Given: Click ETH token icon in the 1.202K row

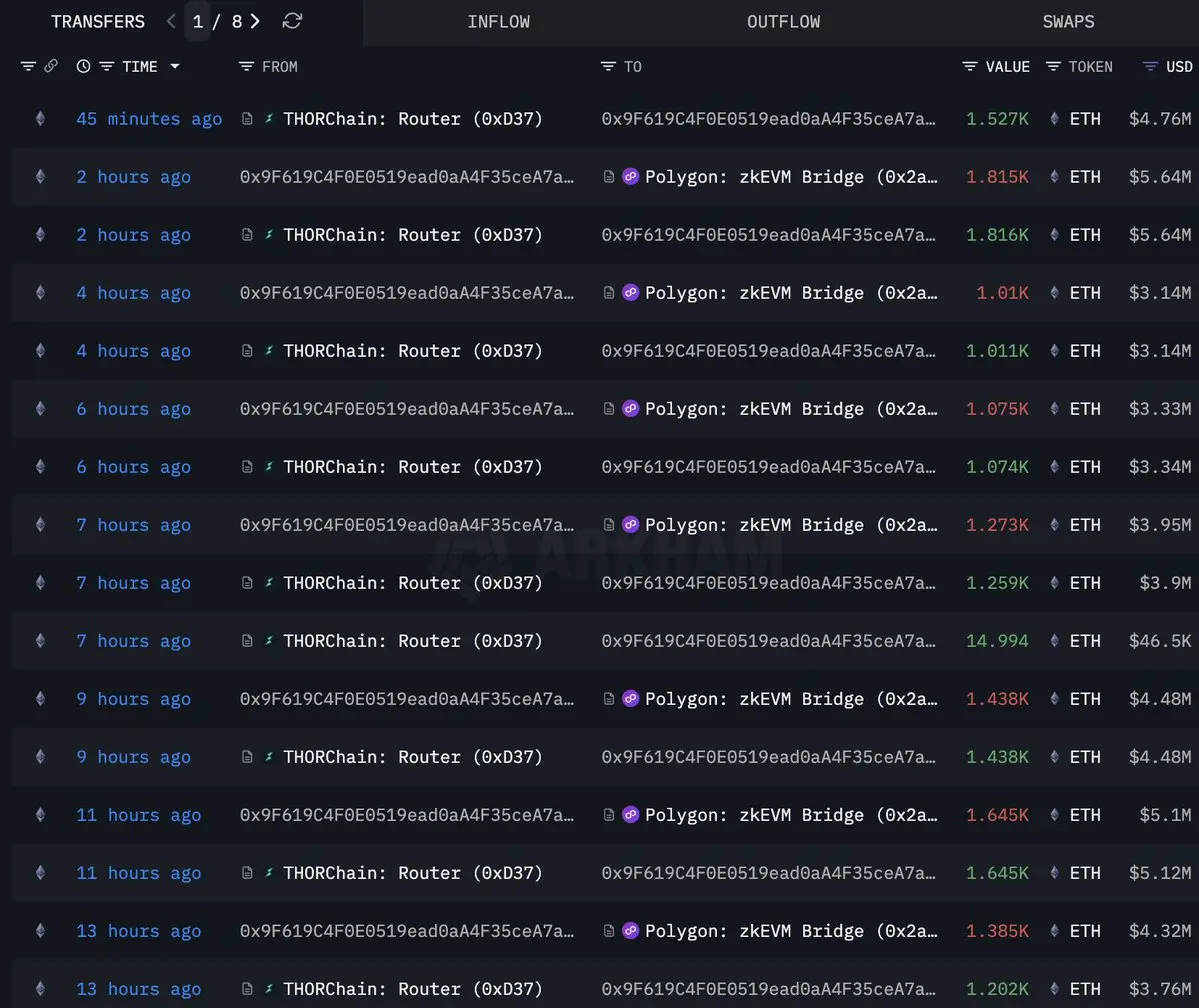Looking at the screenshot, I should [1054, 990].
